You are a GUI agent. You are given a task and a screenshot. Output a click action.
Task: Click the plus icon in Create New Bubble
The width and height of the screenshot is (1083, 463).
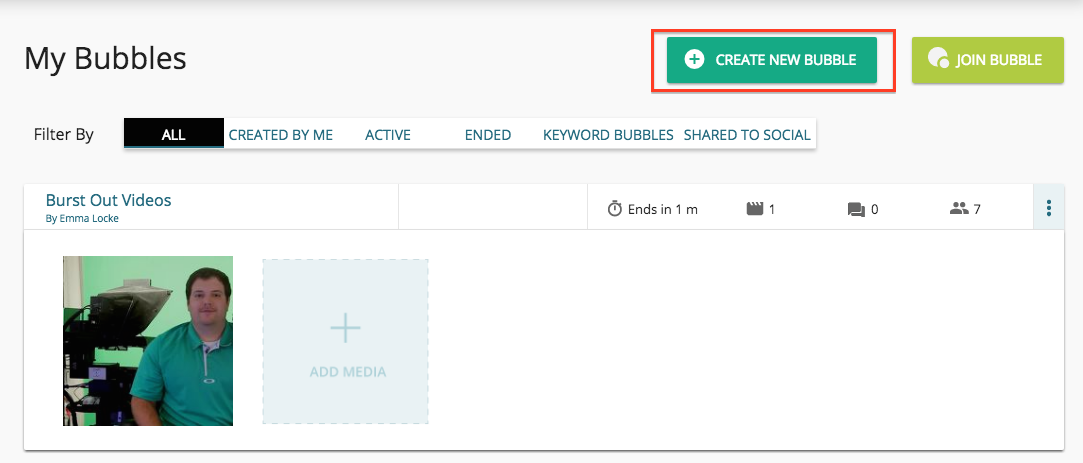[x=694, y=60]
